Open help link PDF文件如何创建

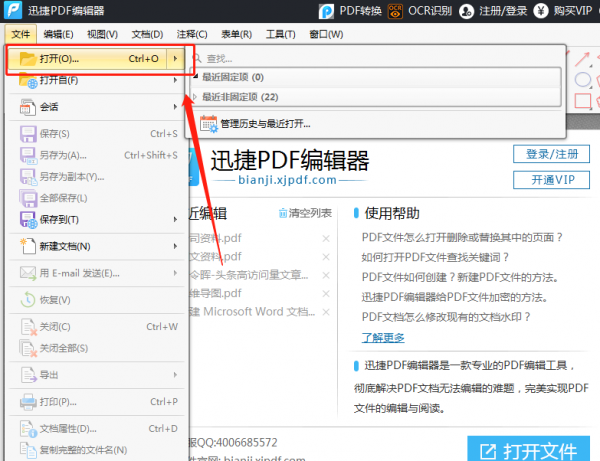click(460, 277)
